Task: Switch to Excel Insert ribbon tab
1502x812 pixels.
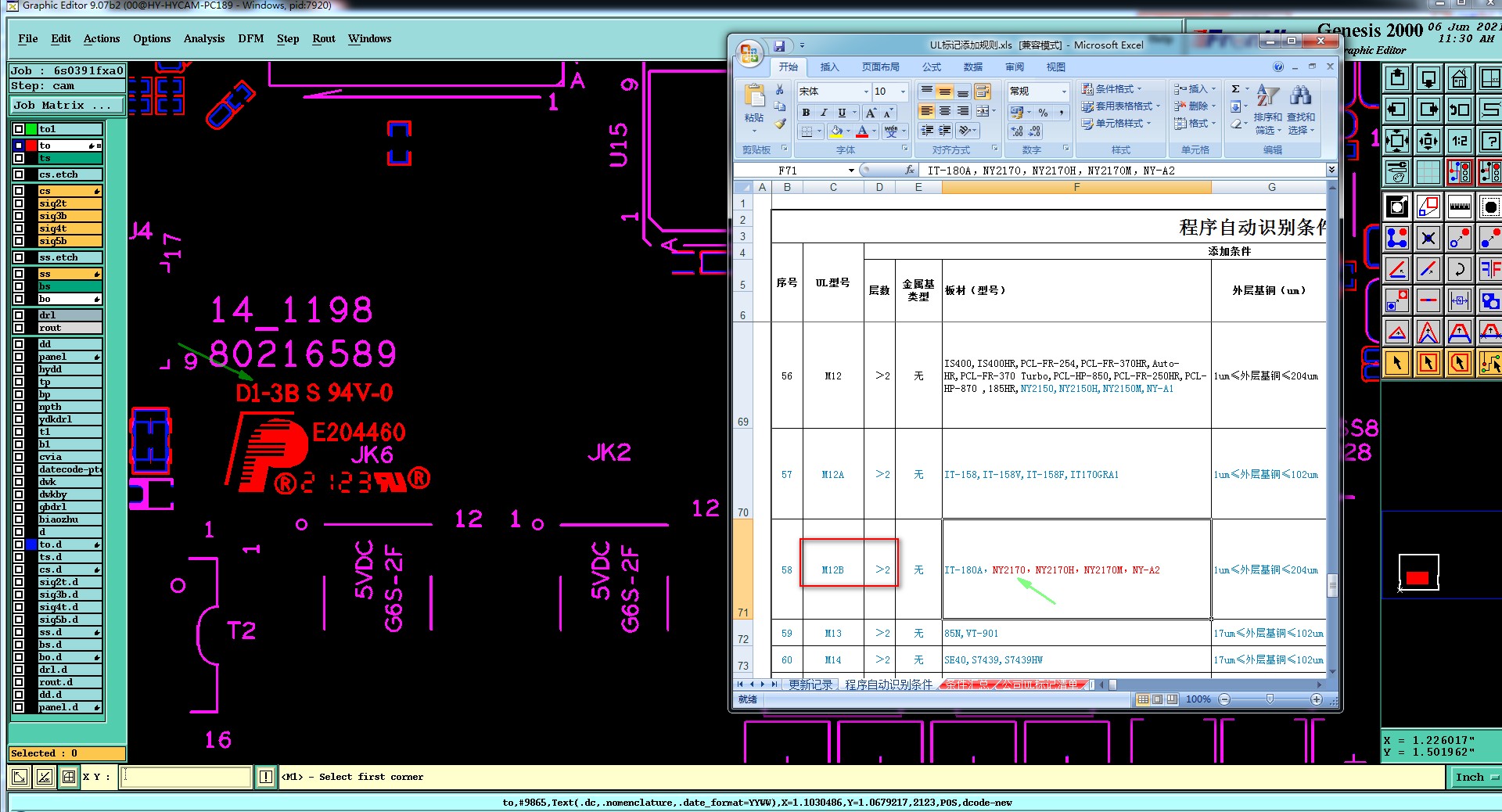Action: point(829,67)
